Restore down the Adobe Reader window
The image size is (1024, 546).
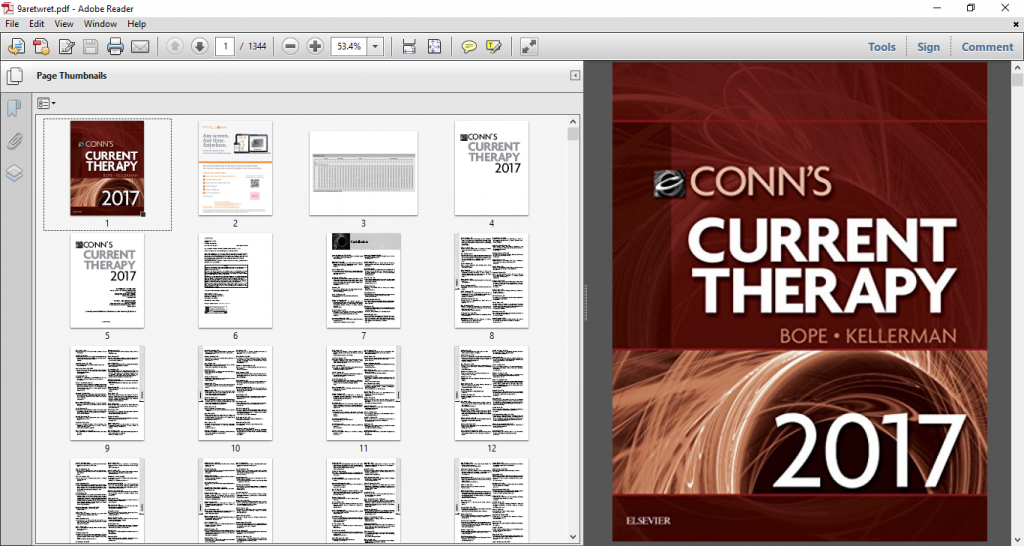[970, 8]
